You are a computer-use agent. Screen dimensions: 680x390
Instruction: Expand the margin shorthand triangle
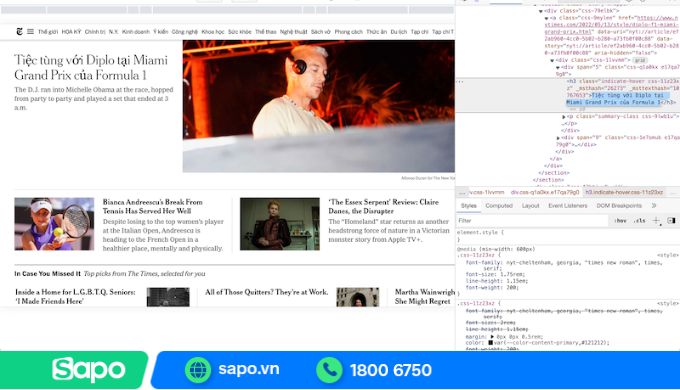[x=492, y=337]
